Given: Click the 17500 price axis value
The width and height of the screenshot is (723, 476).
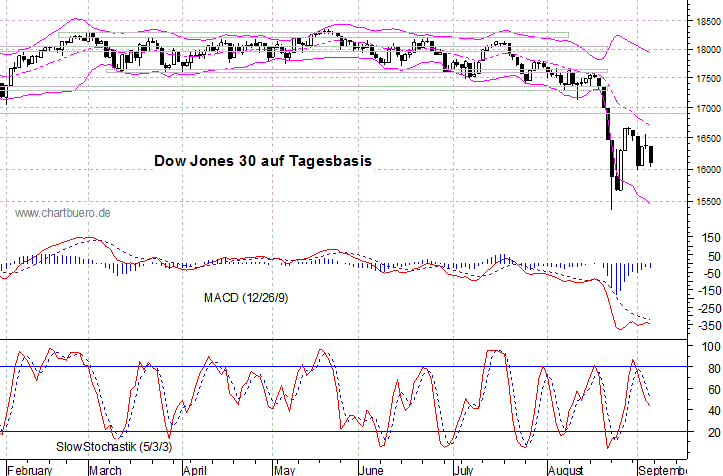Looking at the screenshot, I should pos(709,79).
